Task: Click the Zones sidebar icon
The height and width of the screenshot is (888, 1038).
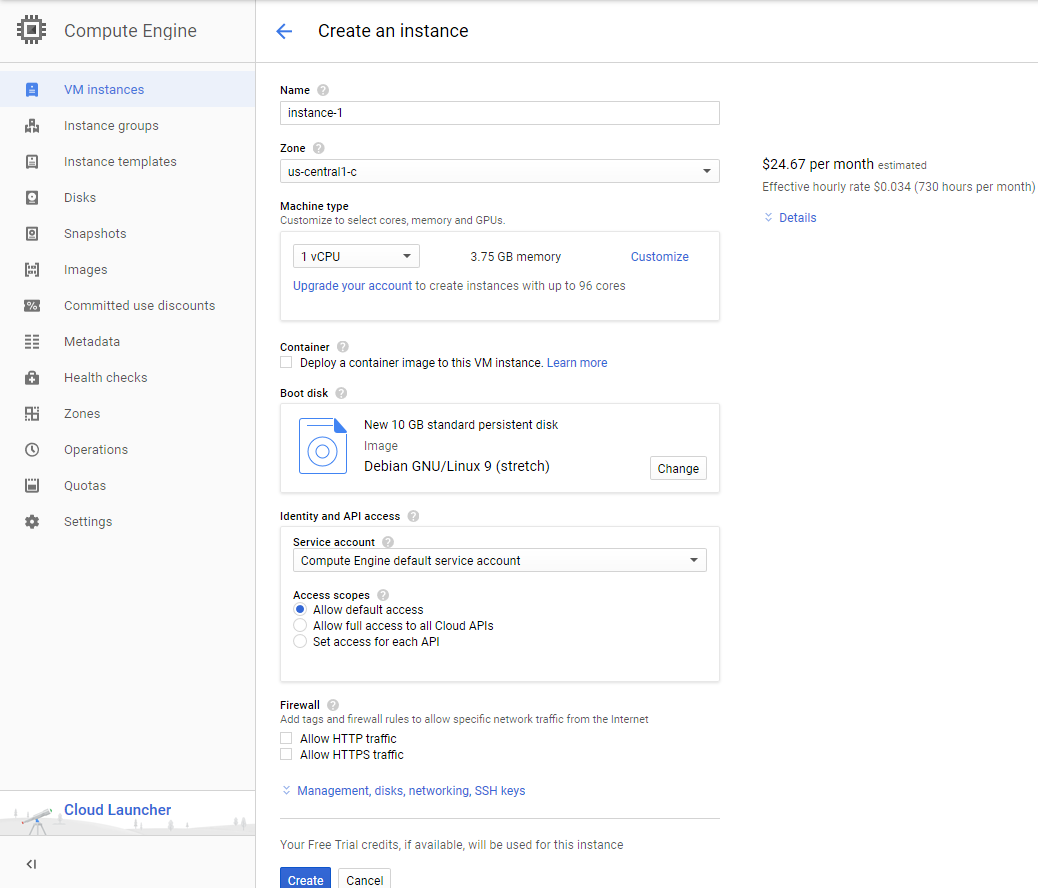Action: click(32, 413)
